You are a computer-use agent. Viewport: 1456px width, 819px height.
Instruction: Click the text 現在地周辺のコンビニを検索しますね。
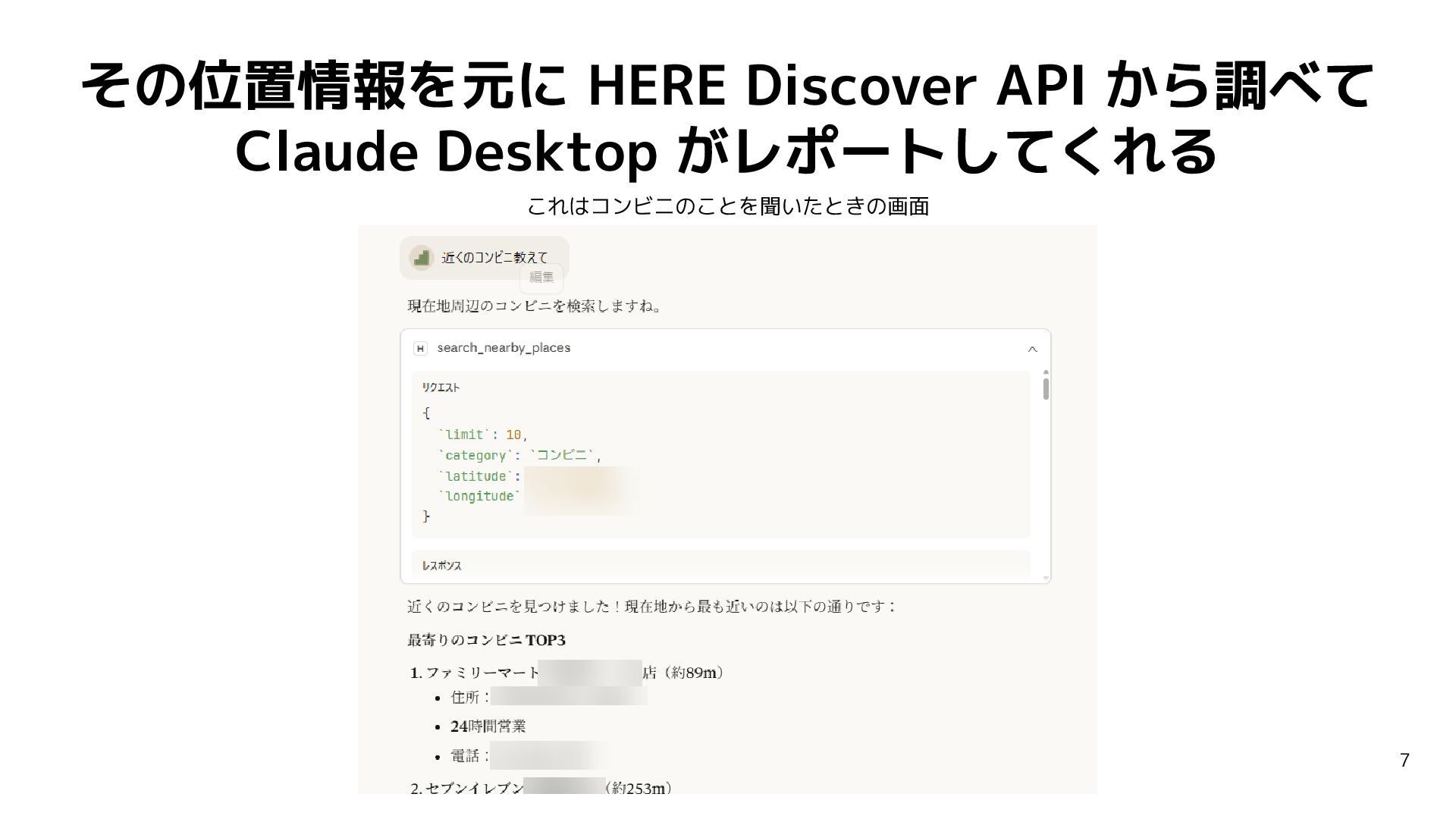point(537,306)
